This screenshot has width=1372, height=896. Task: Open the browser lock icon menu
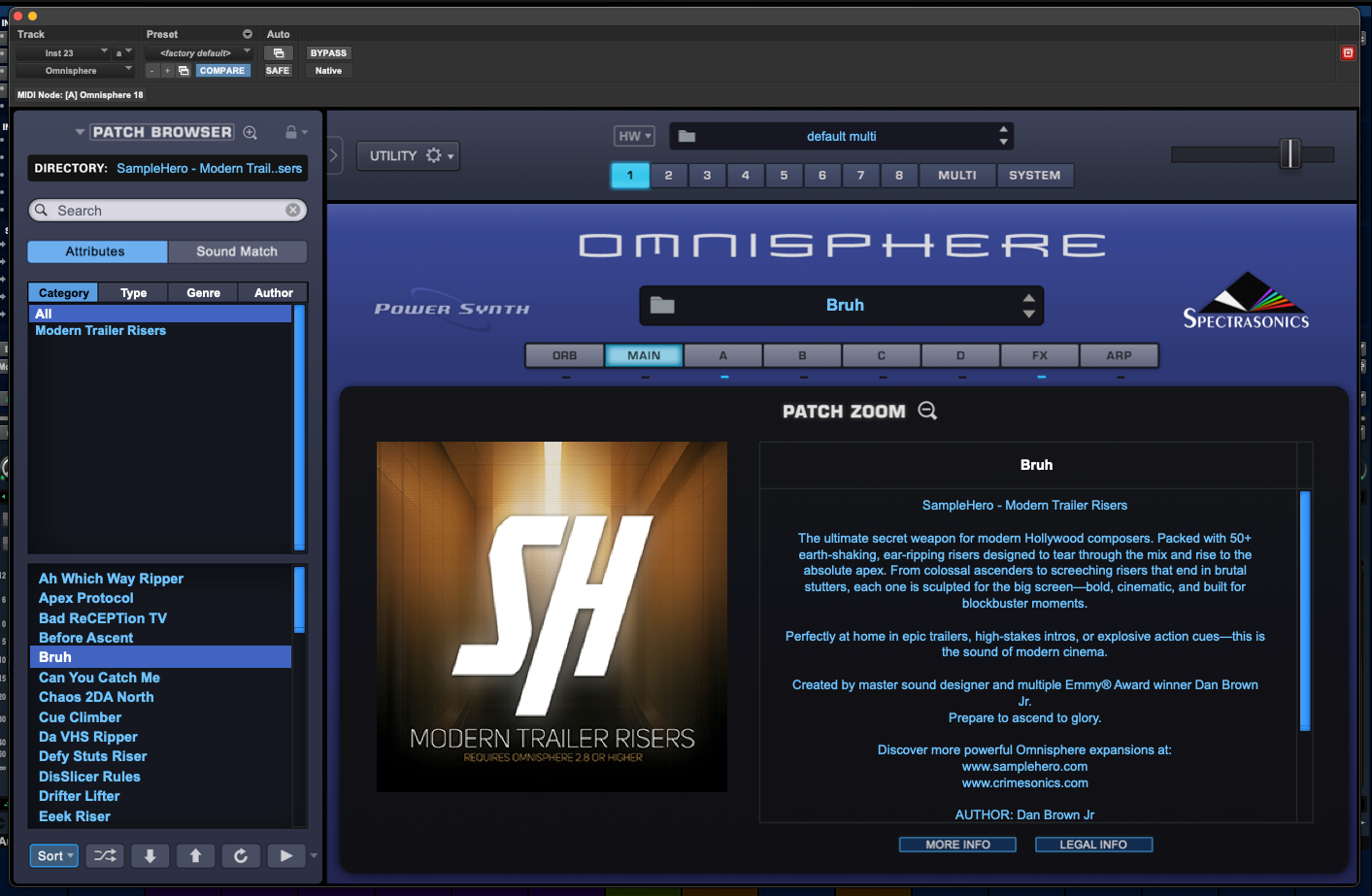click(x=295, y=132)
